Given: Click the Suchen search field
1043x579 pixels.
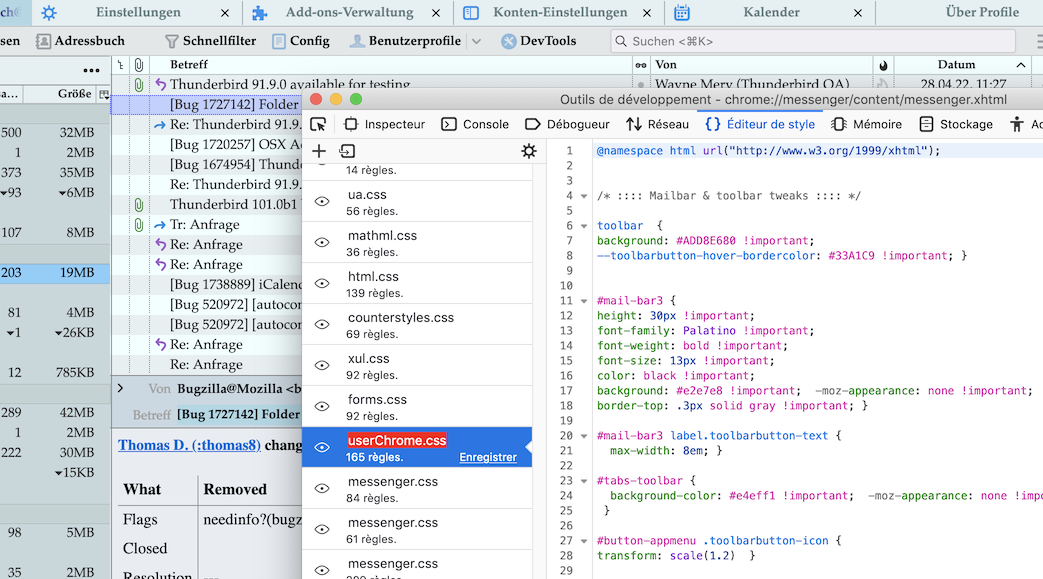Looking at the screenshot, I should pyautogui.click(x=812, y=41).
